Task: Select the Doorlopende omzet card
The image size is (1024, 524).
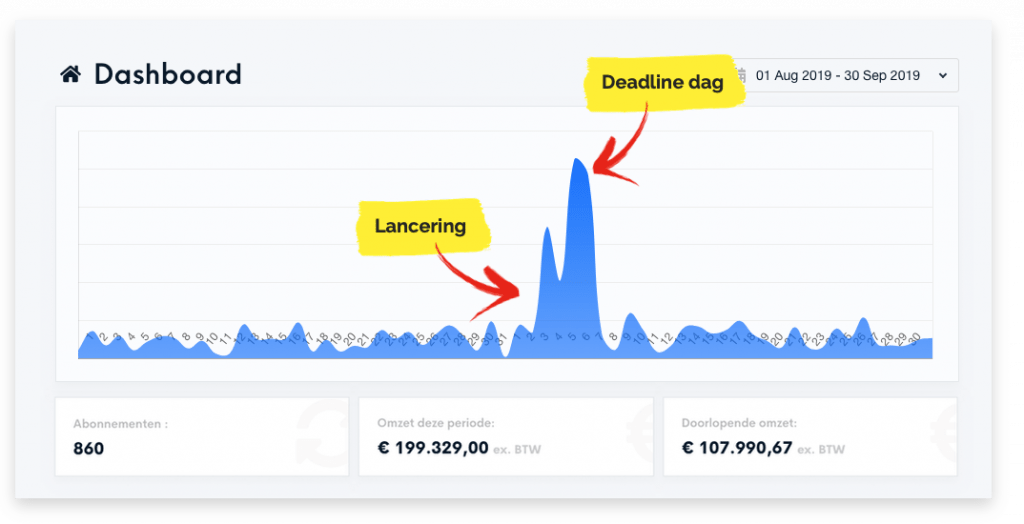Action: pyautogui.click(x=809, y=436)
